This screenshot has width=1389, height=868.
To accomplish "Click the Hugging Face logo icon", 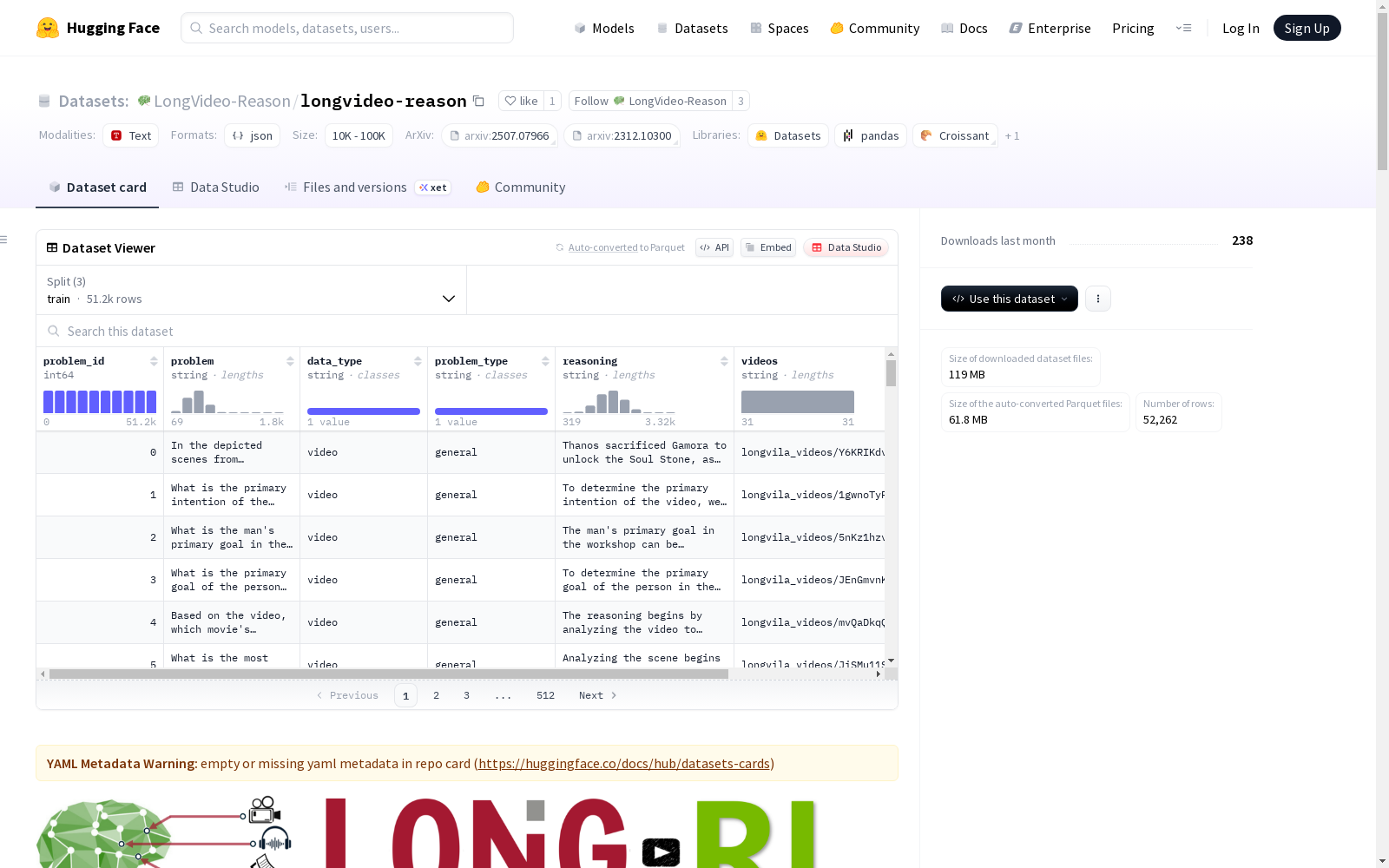I will tap(48, 28).
